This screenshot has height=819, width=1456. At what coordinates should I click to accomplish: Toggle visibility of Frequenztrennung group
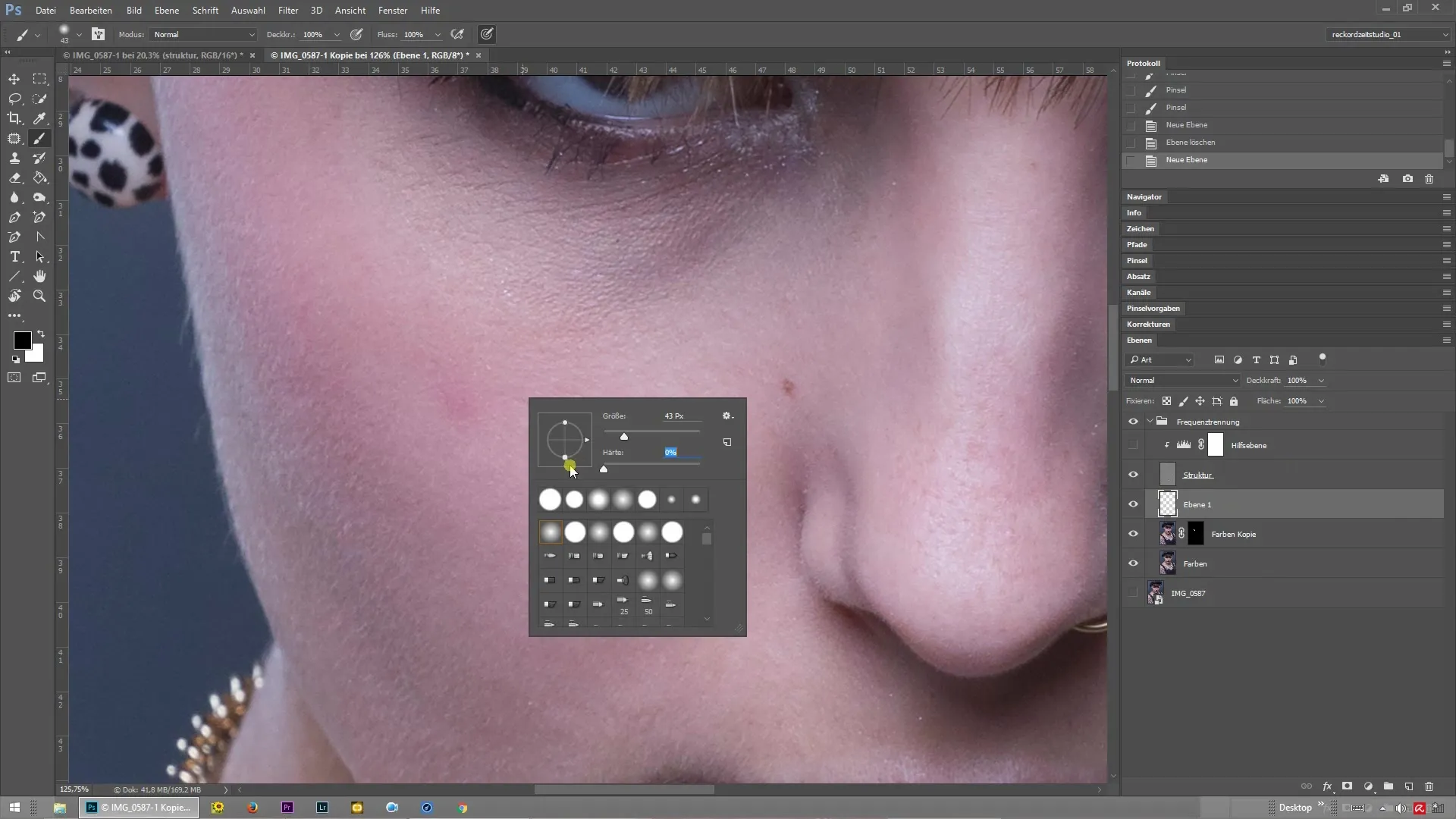1133,422
